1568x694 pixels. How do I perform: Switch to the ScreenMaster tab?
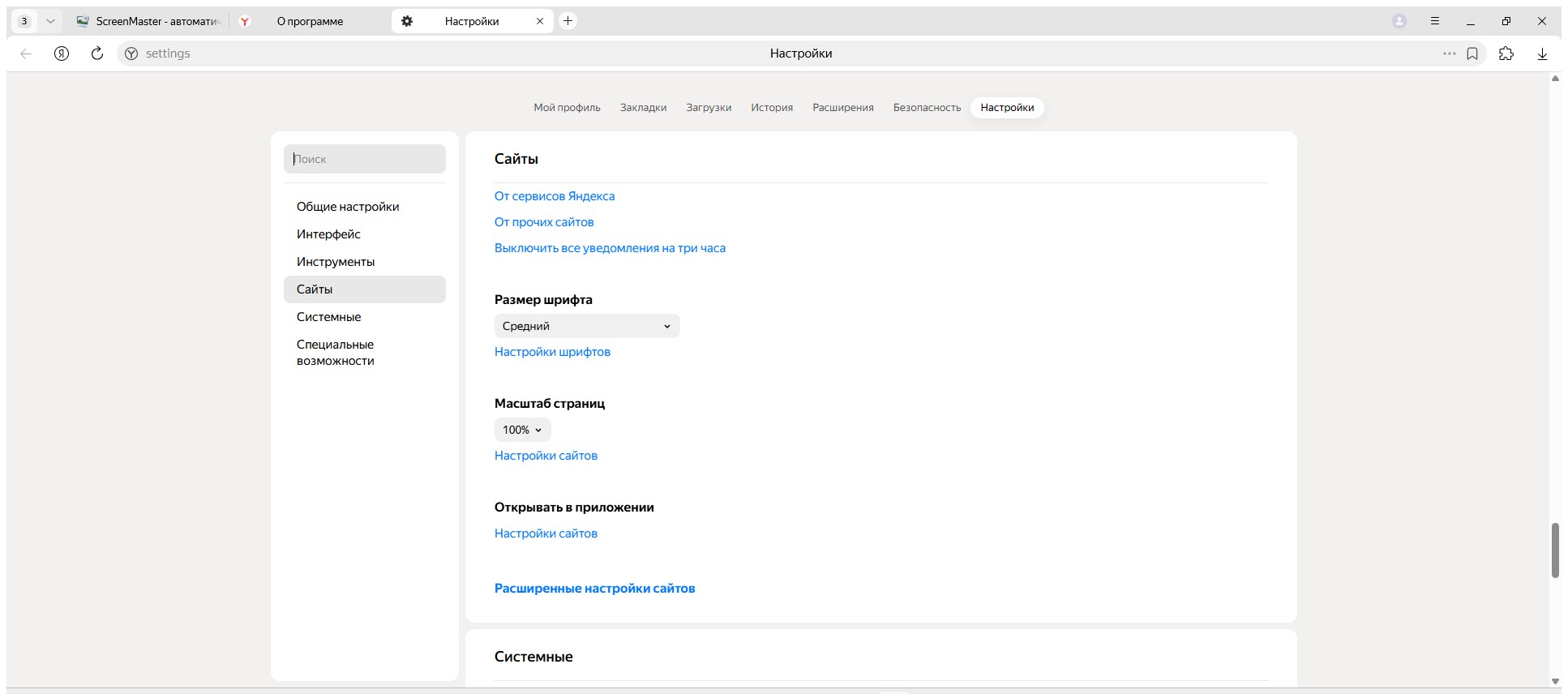click(148, 21)
